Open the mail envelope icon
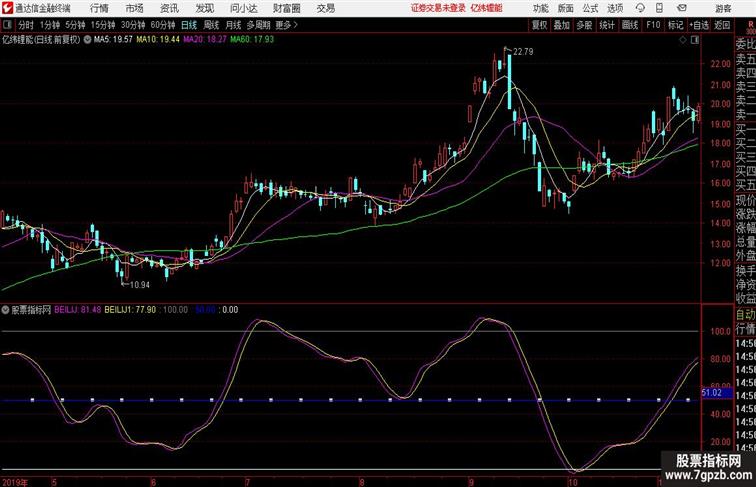The width and height of the screenshot is (756, 487). pyautogui.click(x=682, y=8)
